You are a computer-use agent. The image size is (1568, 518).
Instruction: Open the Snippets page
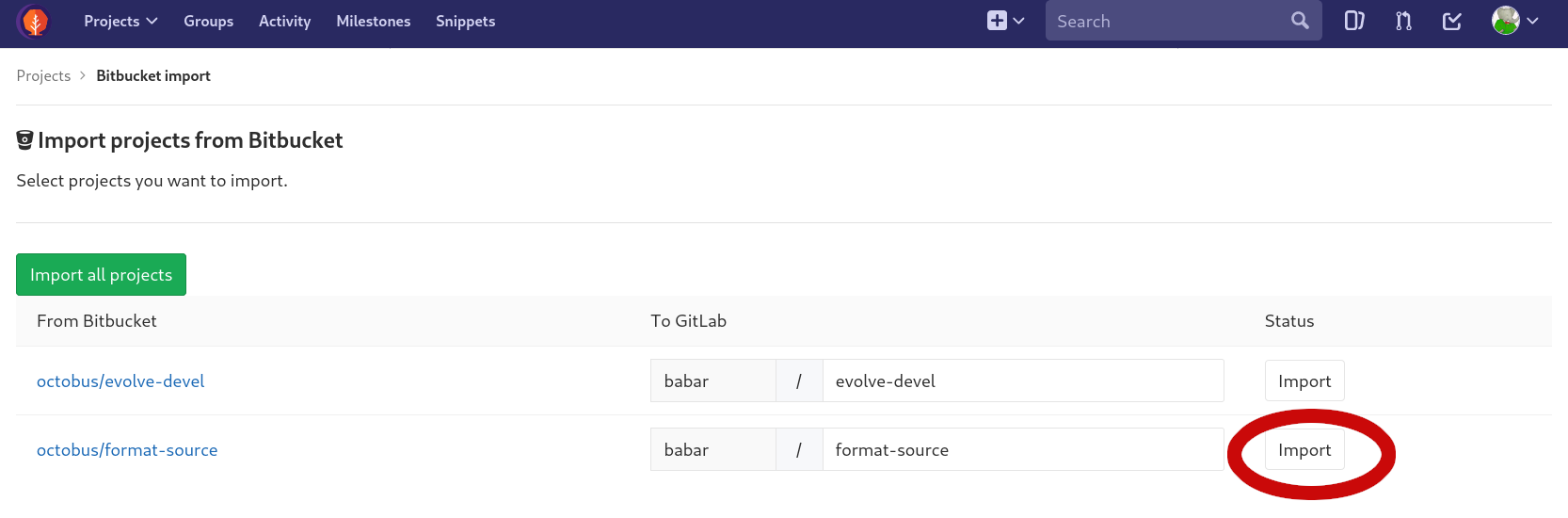pyautogui.click(x=465, y=21)
